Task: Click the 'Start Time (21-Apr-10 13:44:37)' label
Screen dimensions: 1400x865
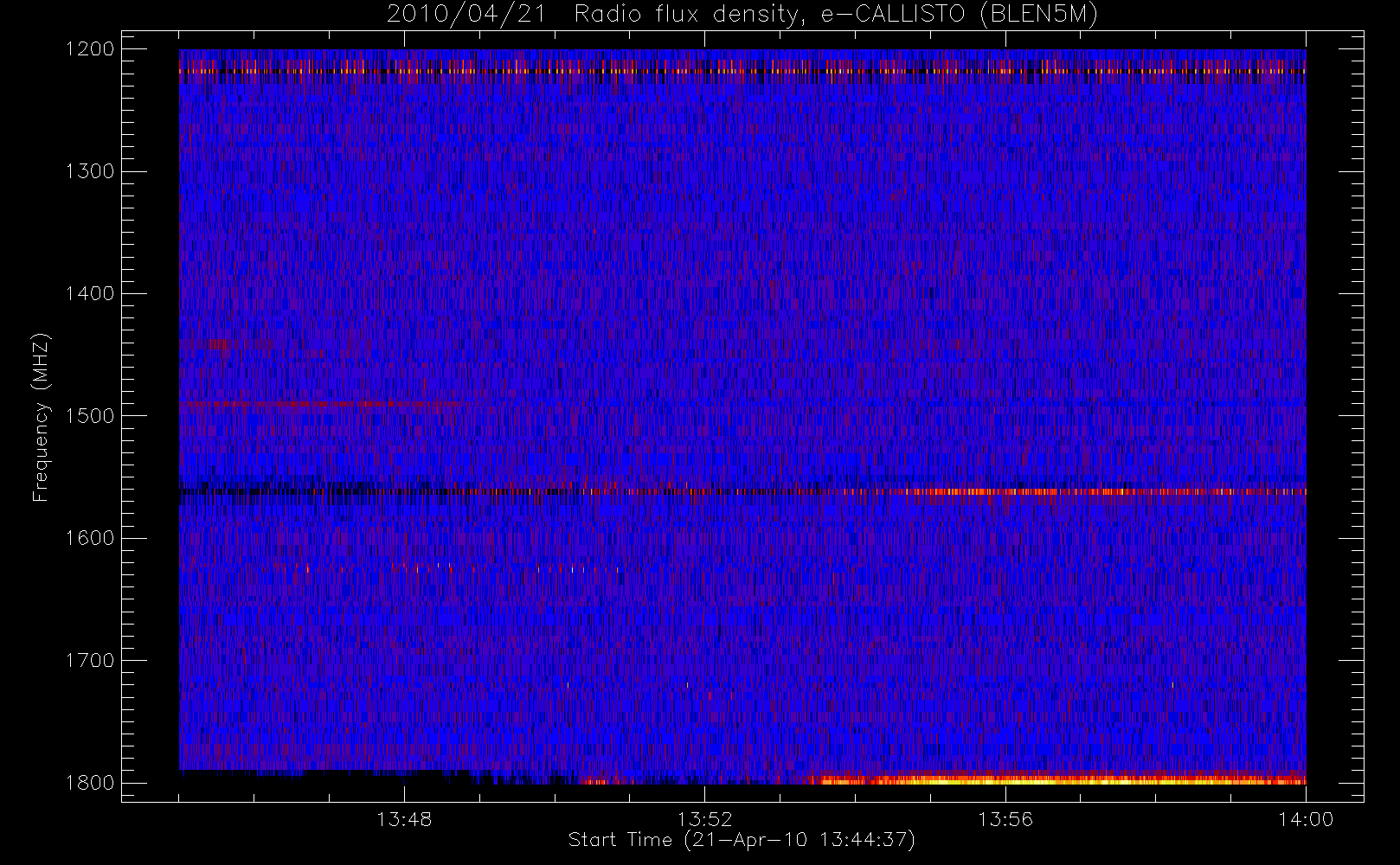Action: pyautogui.click(x=742, y=840)
